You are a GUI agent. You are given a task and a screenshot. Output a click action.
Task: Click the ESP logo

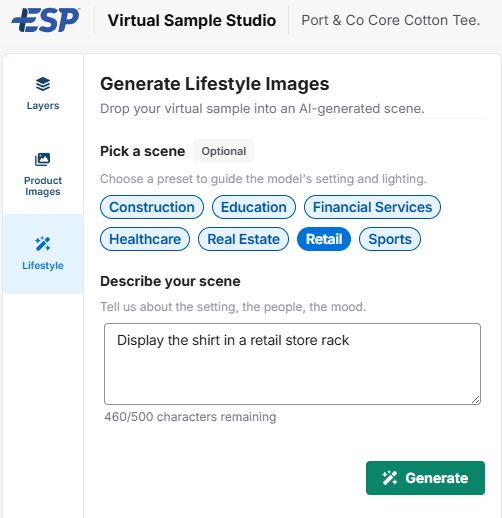click(x=46, y=20)
